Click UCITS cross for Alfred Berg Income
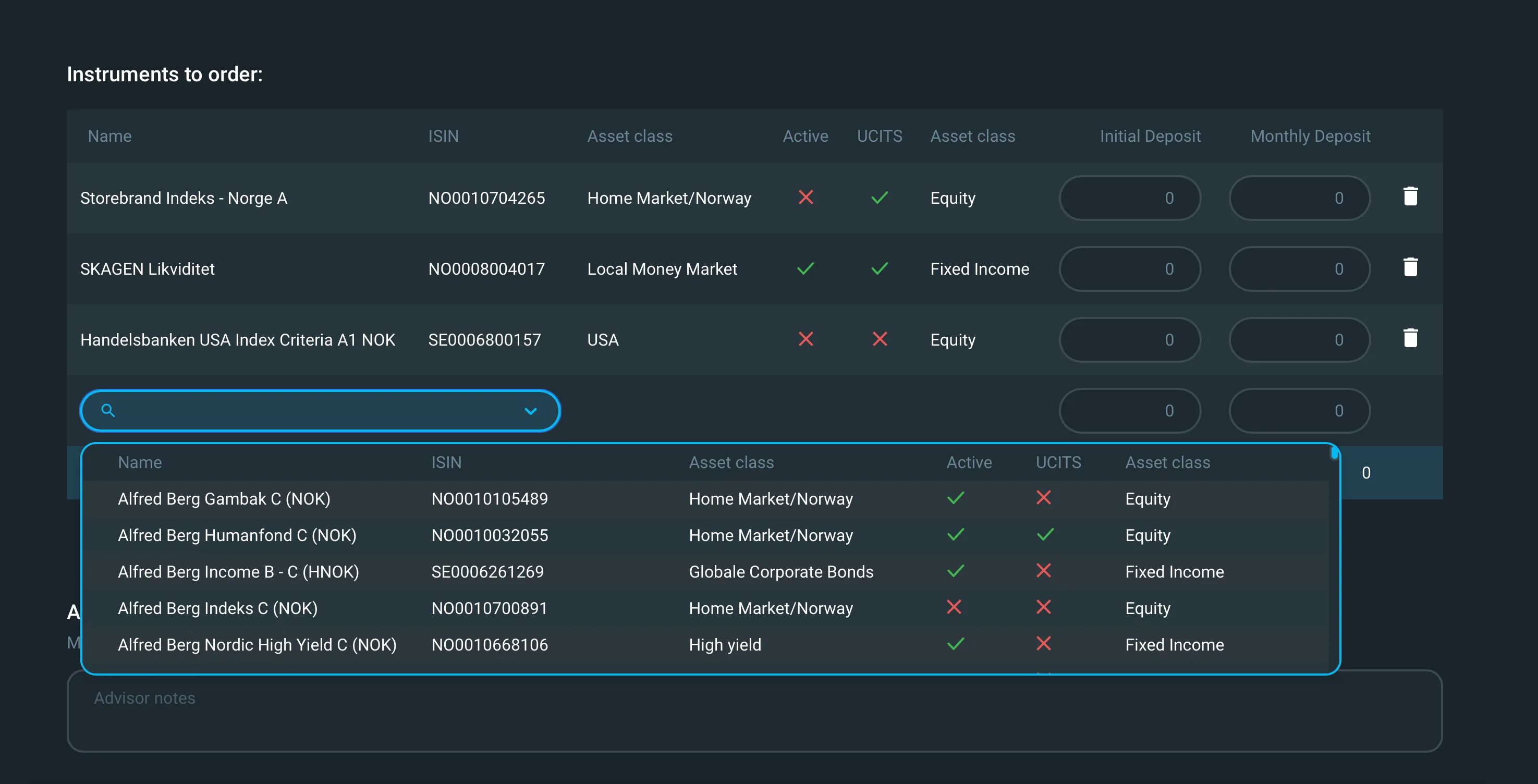 [x=1044, y=570]
